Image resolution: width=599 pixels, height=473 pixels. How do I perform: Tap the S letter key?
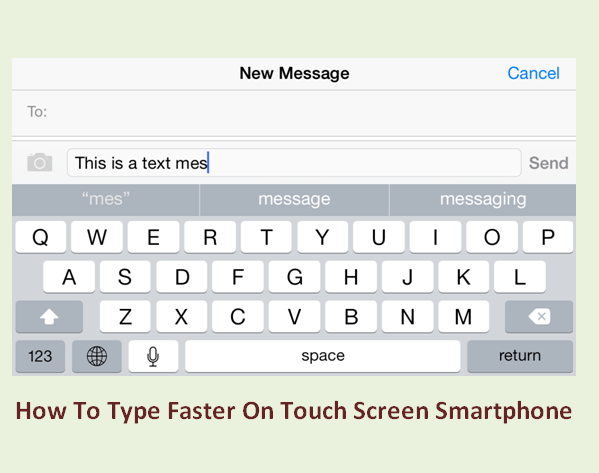(x=125, y=277)
